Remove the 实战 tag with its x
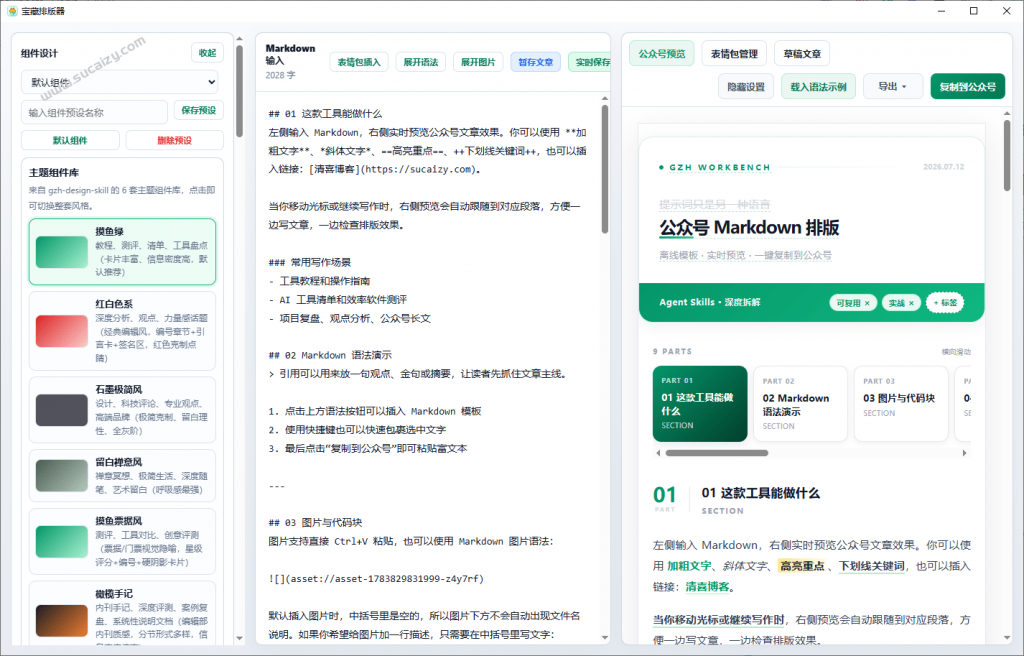Image resolution: width=1024 pixels, height=656 pixels. [912, 303]
